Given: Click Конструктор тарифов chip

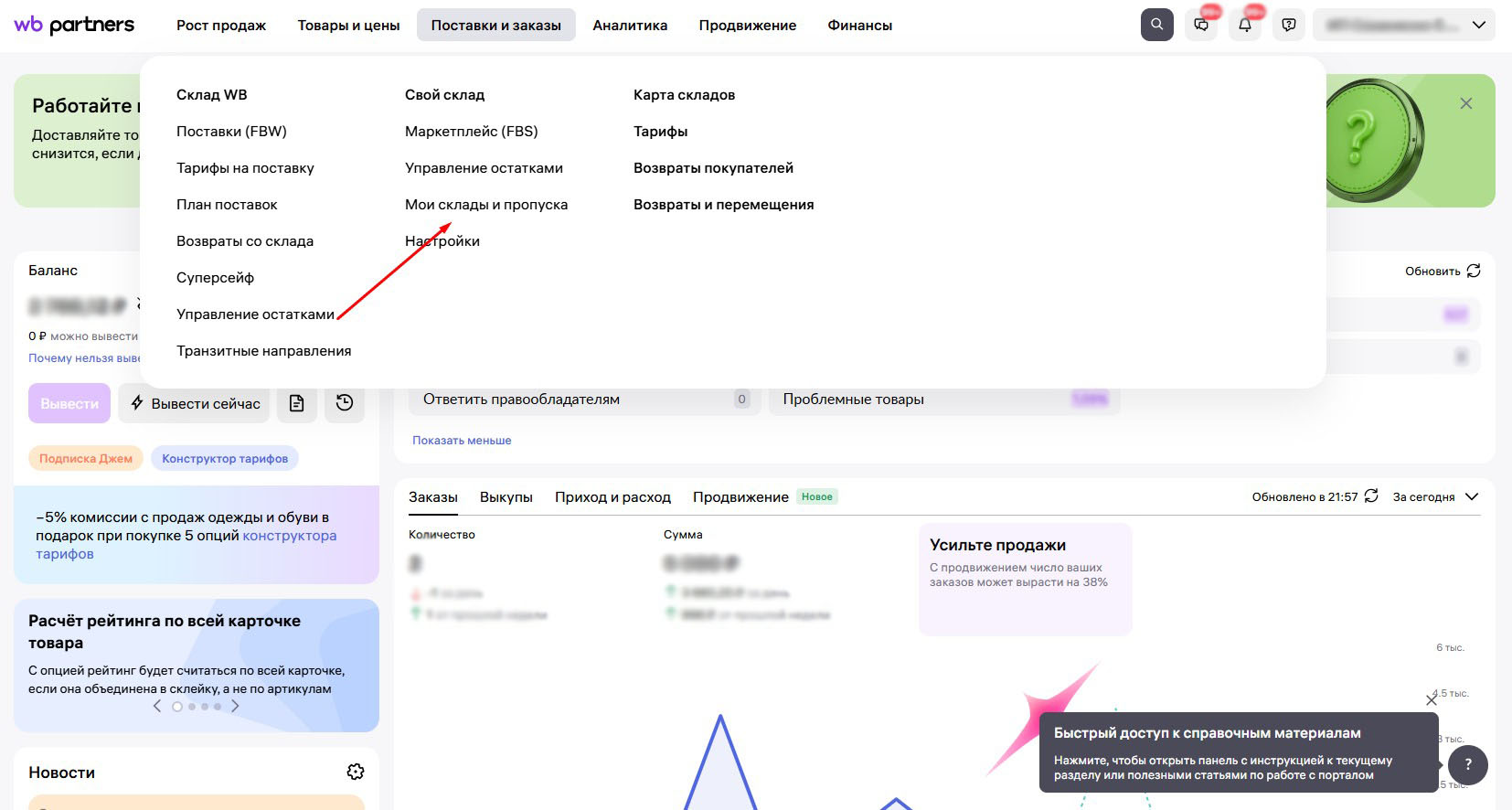Looking at the screenshot, I should tap(225, 458).
